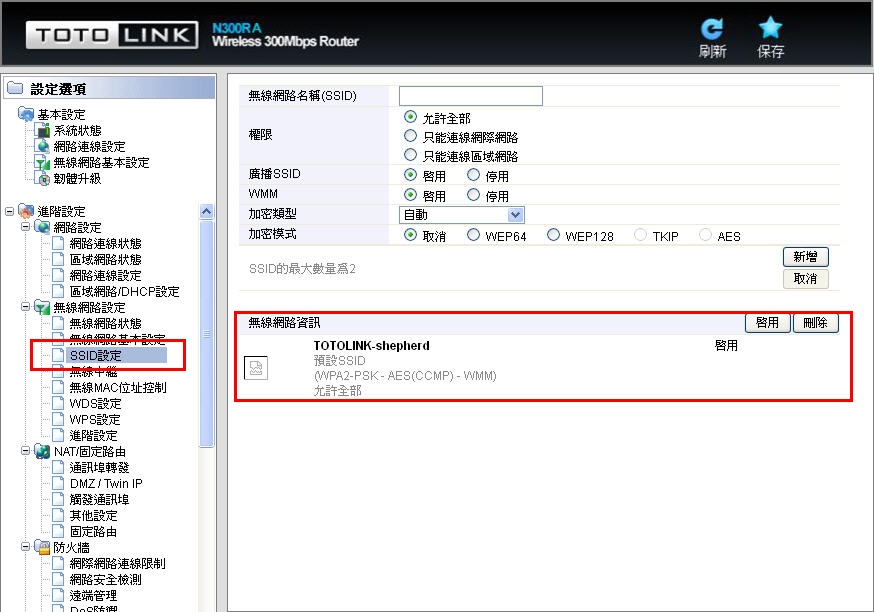Click the sidebar scrollbar up arrow

[x=206, y=211]
